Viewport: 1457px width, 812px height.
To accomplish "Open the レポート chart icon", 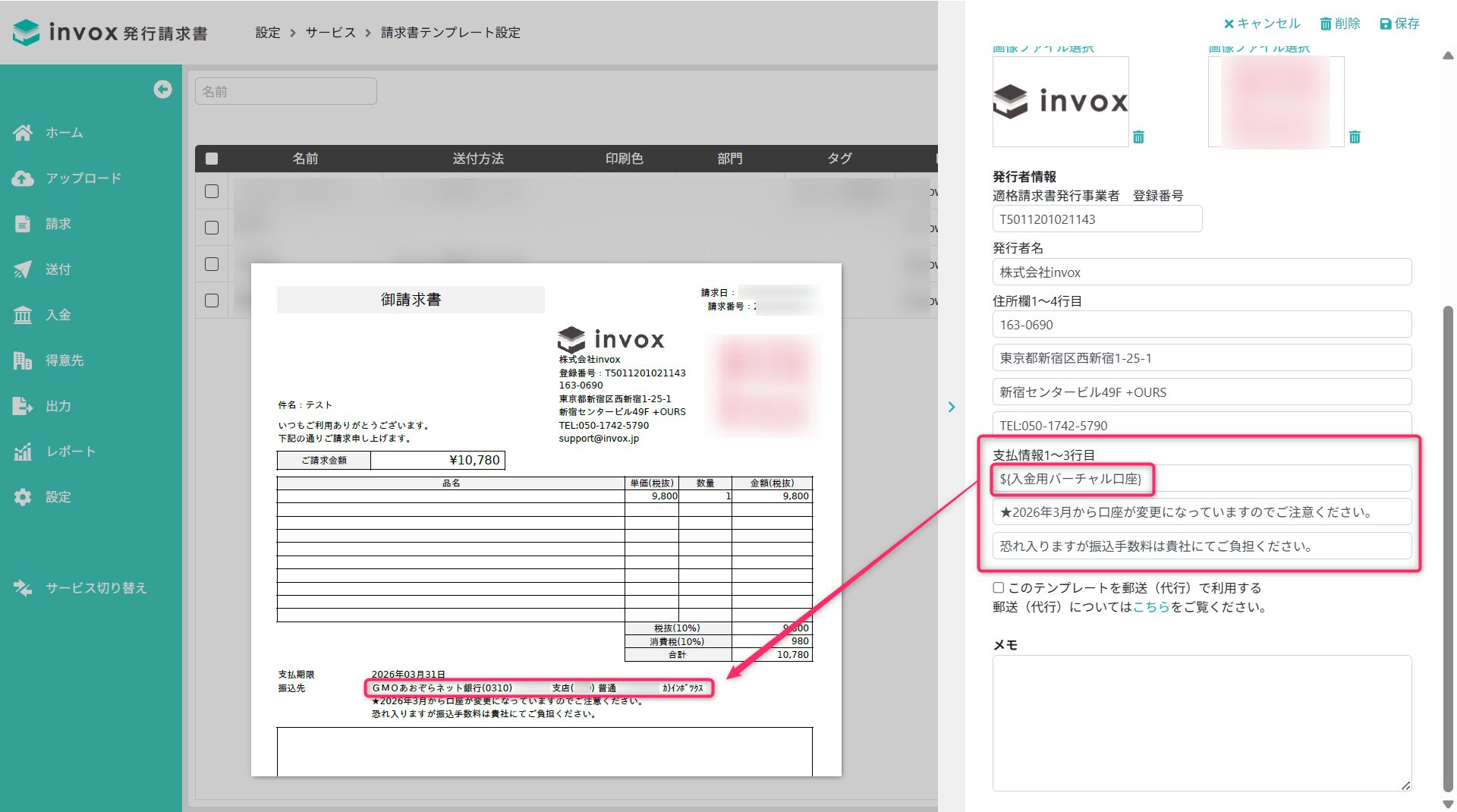I will [x=23, y=452].
